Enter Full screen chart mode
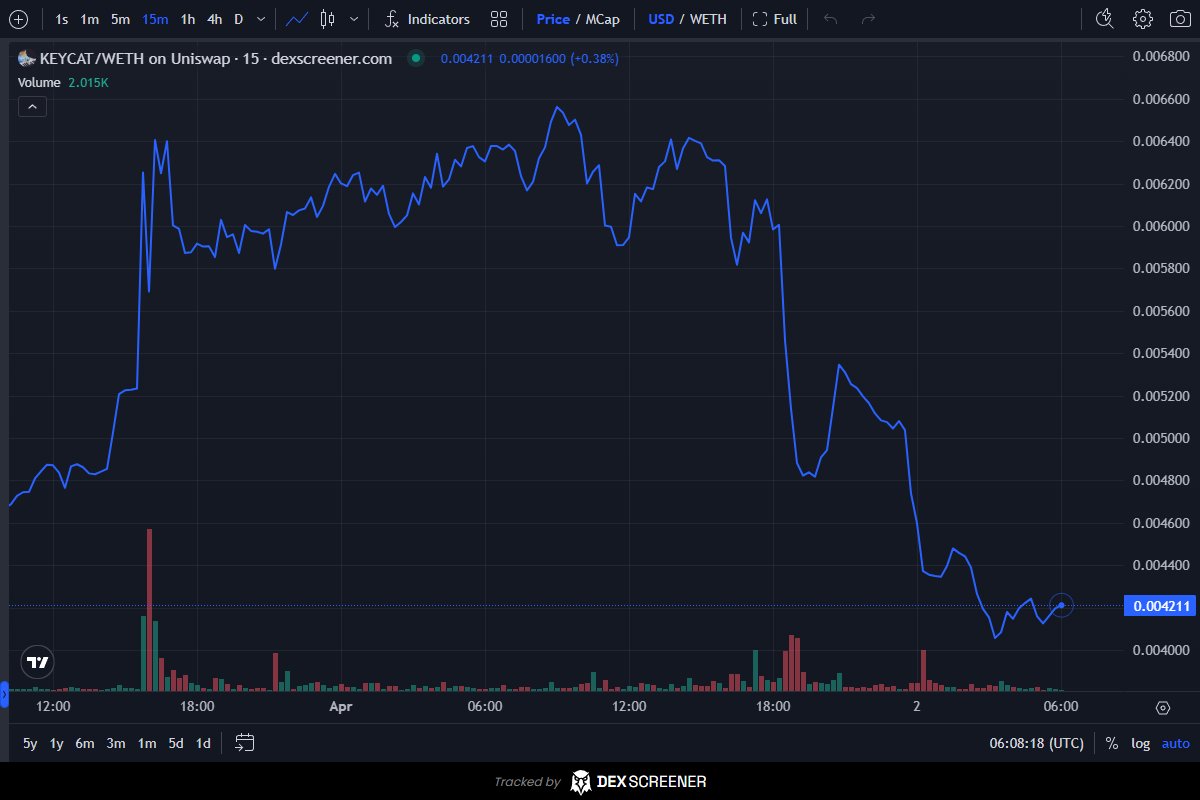 [775, 19]
